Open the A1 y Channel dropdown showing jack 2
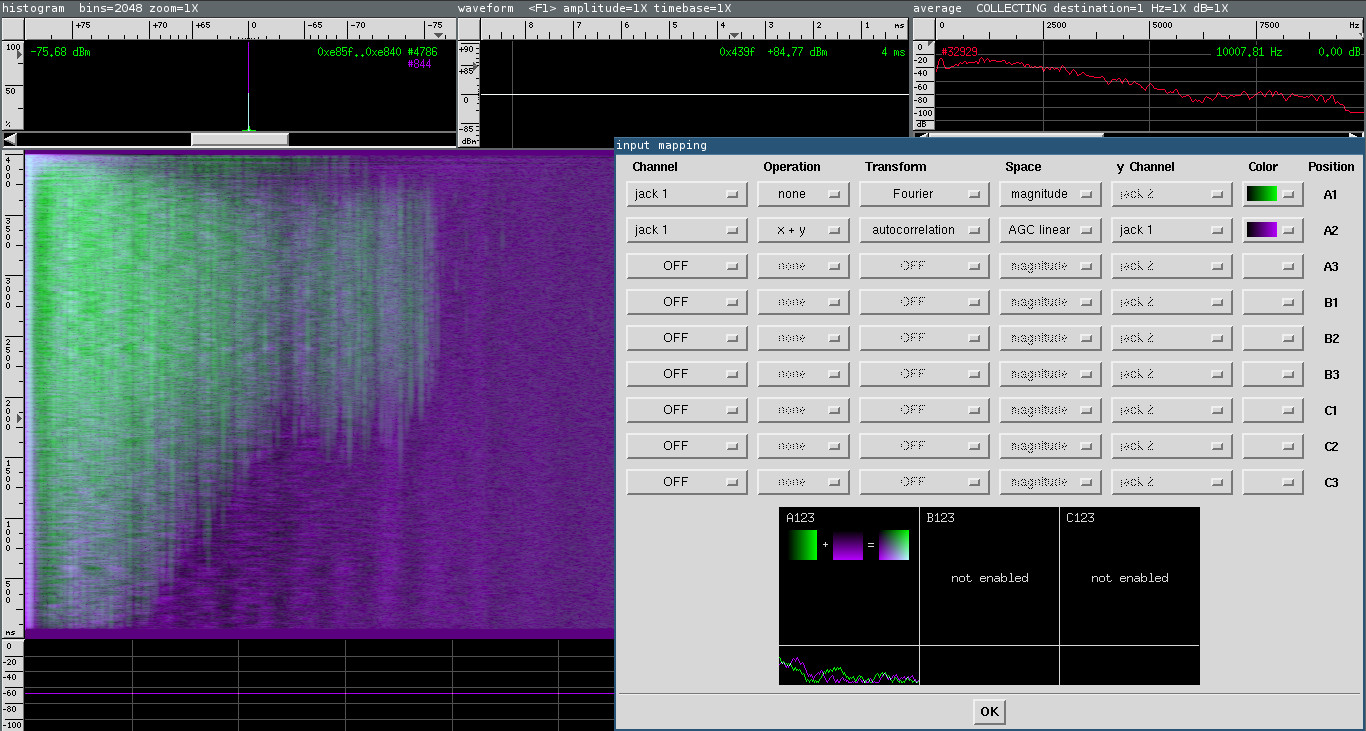Image resolution: width=1366 pixels, height=731 pixels. (1172, 194)
